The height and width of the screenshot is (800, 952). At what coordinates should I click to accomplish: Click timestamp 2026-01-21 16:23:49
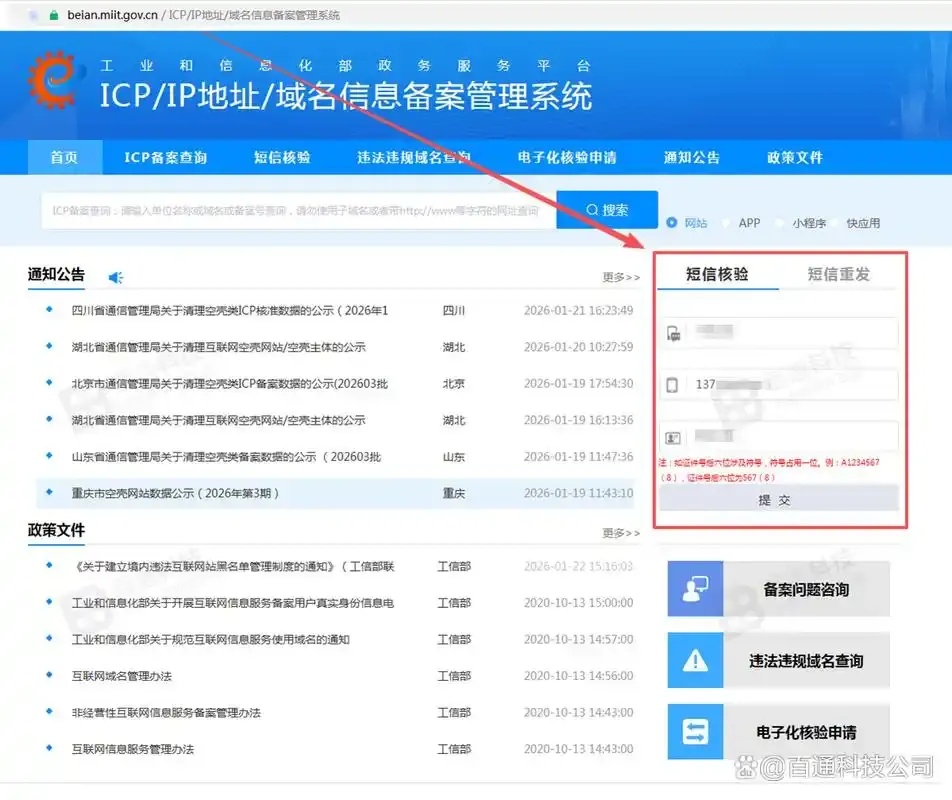click(x=579, y=310)
